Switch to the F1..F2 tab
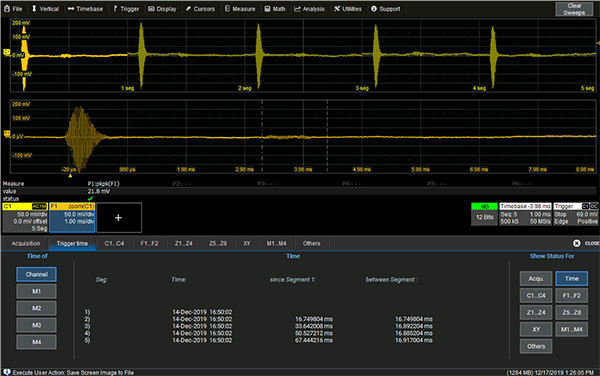Viewport: 600px width, 376px height. click(x=149, y=244)
